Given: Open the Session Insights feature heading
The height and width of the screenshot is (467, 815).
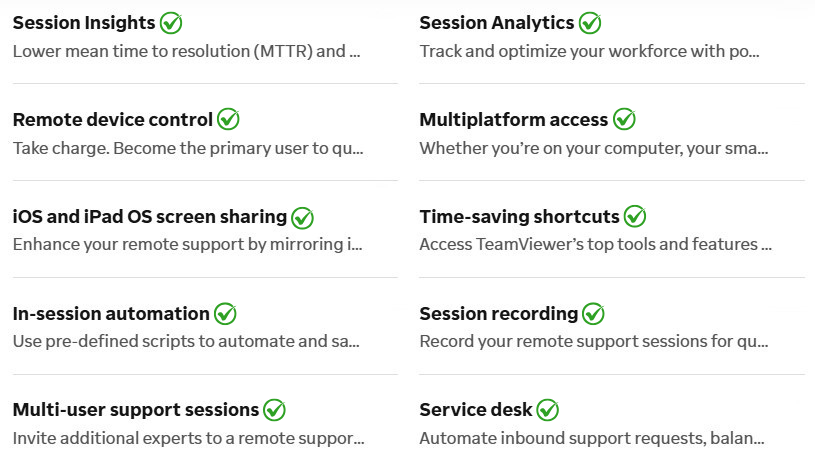Looking at the screenshot, I should [x=84, y=23].
